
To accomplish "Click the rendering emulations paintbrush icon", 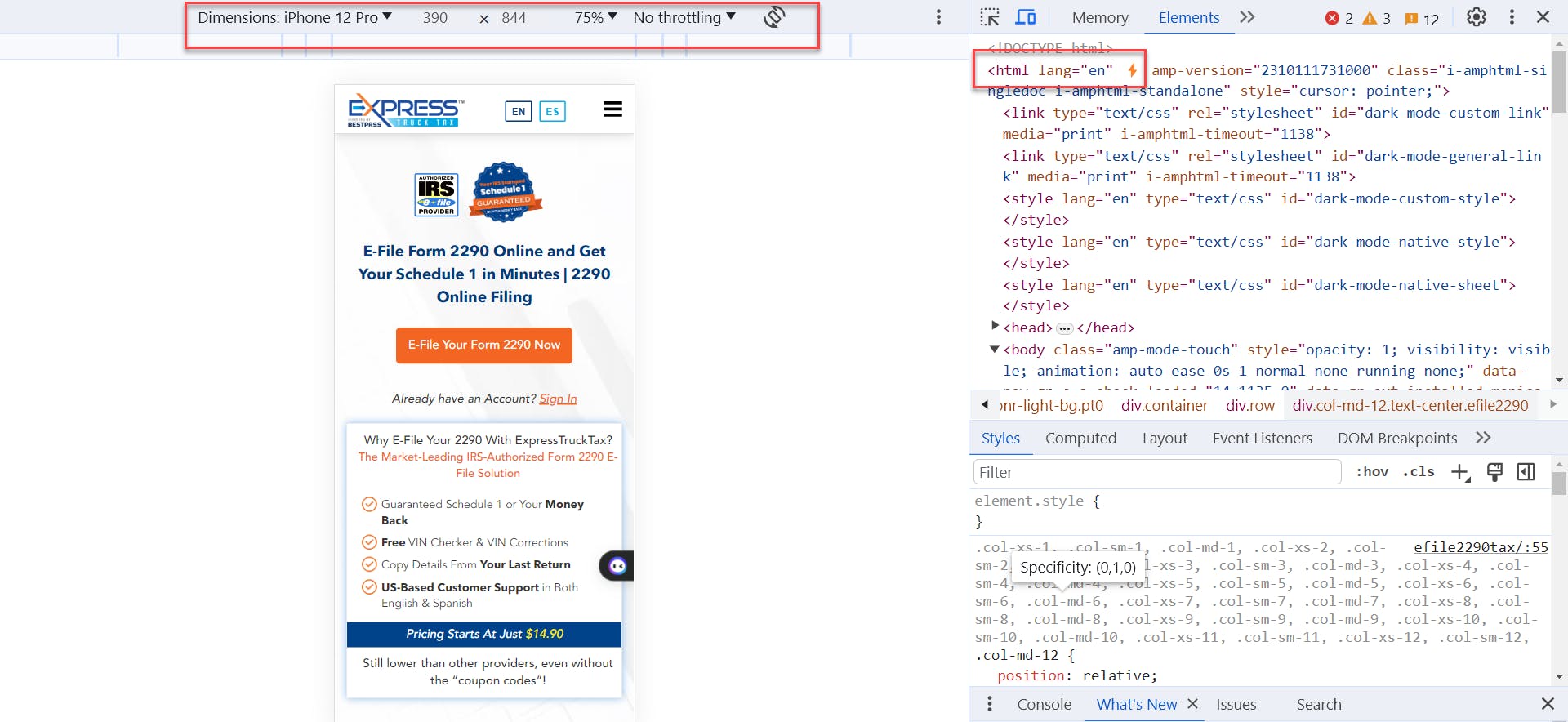I will [x=1494, y=472].
